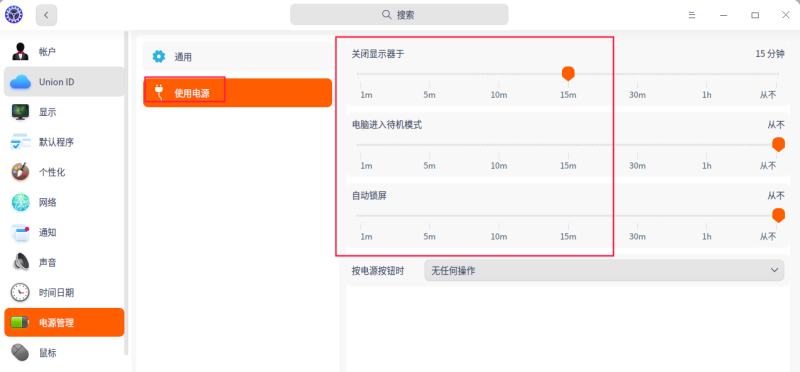Set 自动锁屏 slider to 15m
The width and height of the screenshot is (800, 372).
coord(568,236)
